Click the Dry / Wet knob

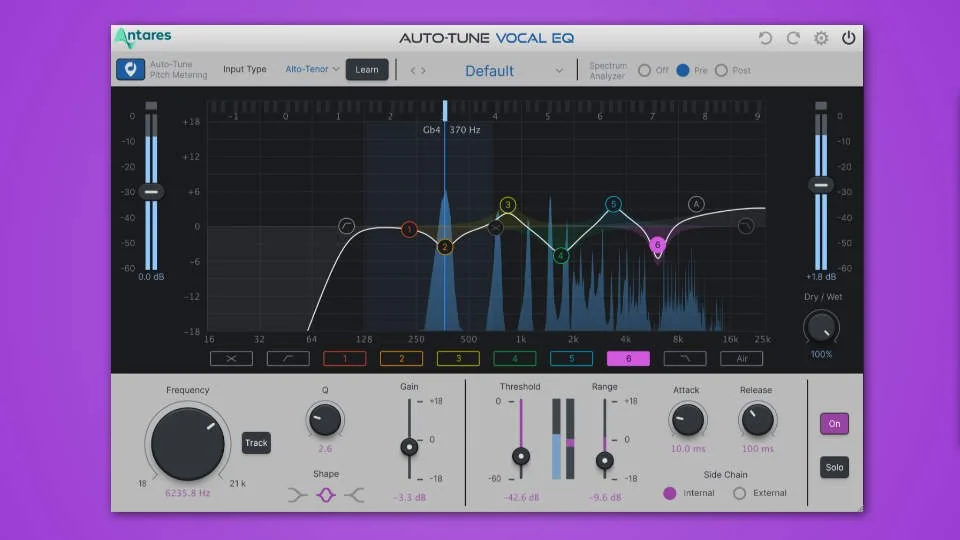click(x=821, y=328)
